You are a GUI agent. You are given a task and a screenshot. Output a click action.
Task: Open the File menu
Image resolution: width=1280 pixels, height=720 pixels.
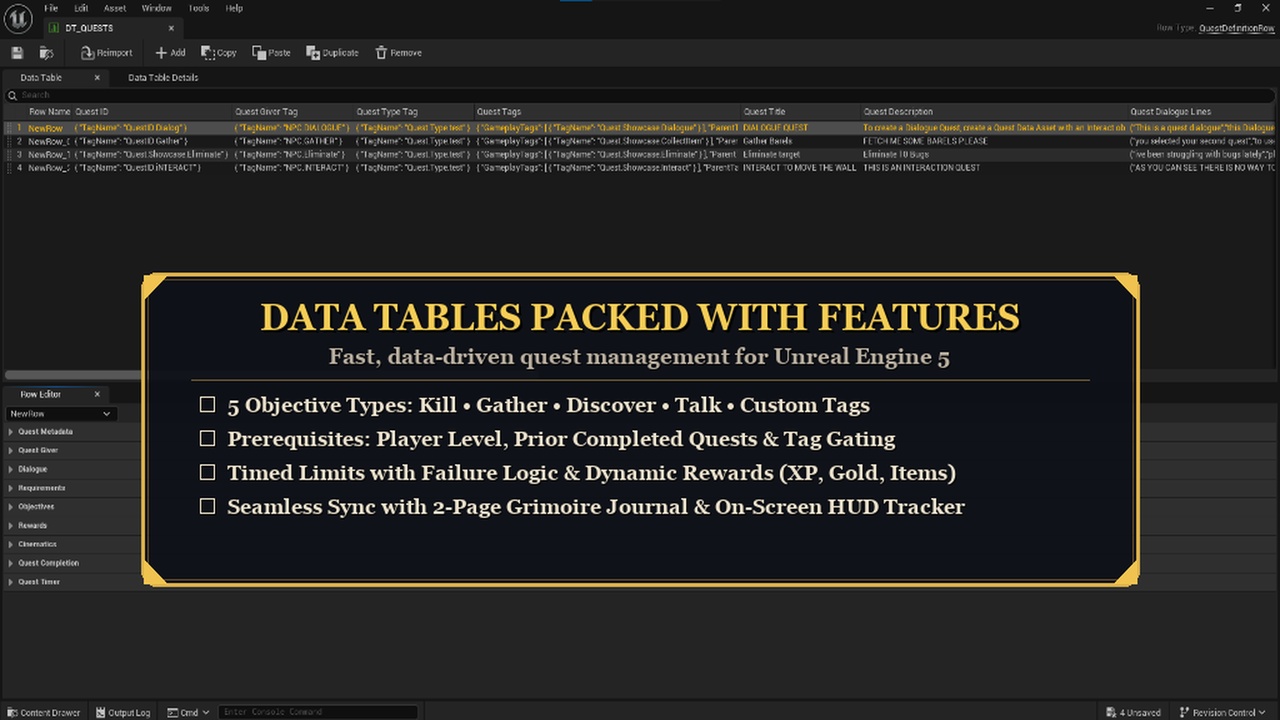click(51, 8)
